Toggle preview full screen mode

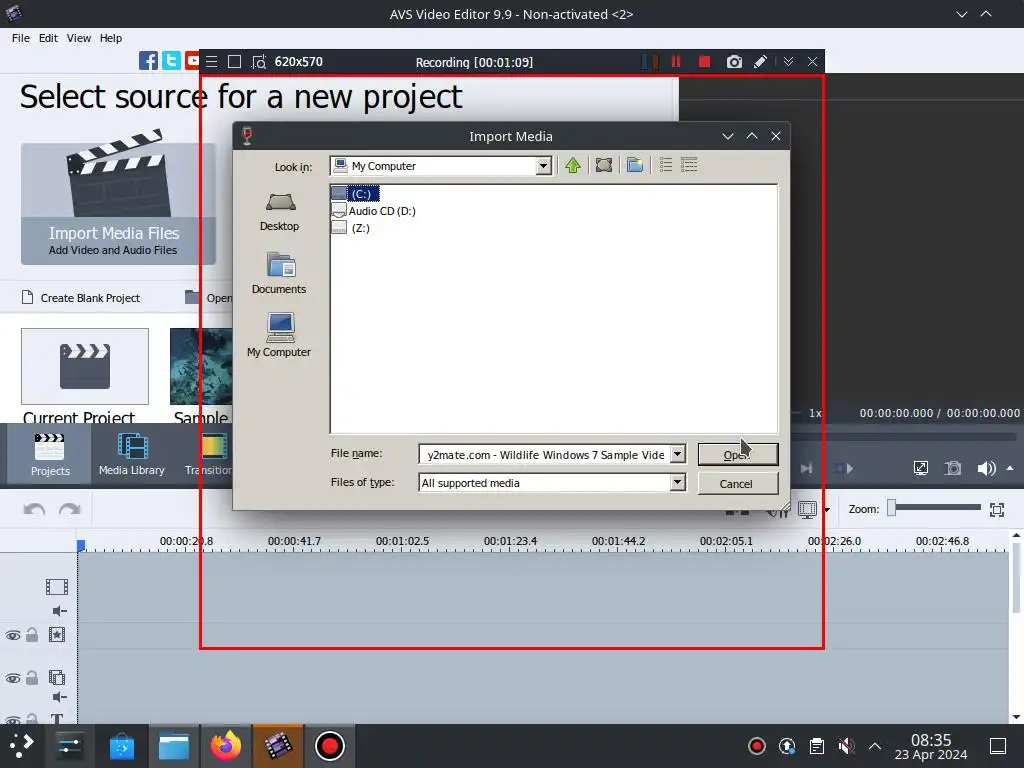pos(921,468)
